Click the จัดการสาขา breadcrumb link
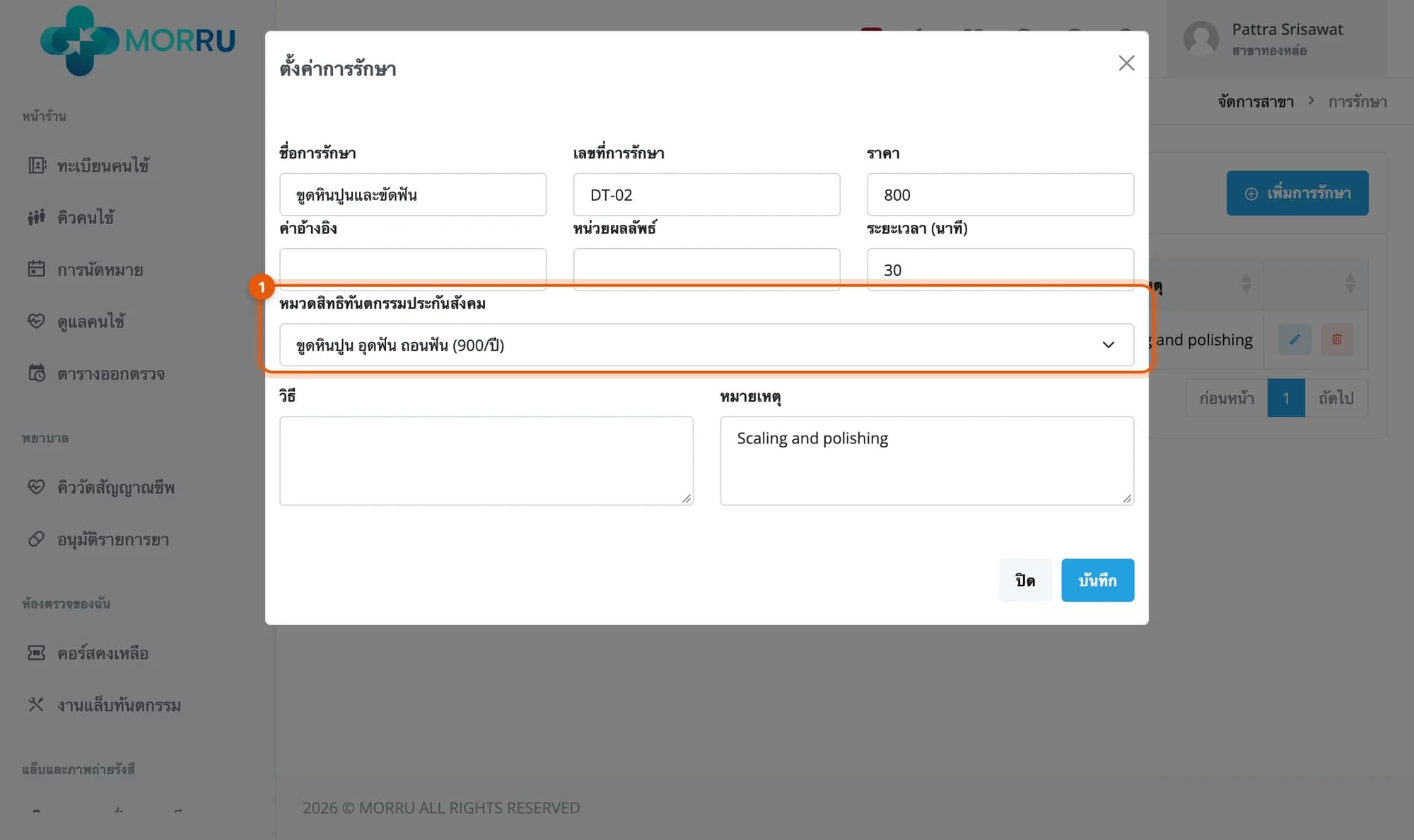The image size is (1414, 840). (x=1256, y=102)
